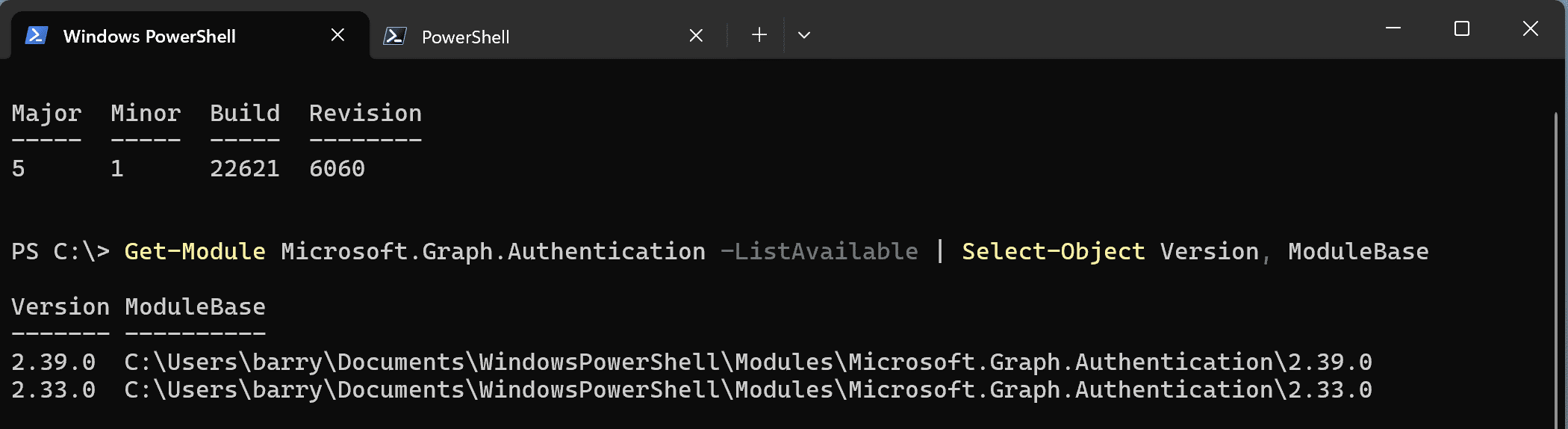Maximize the terminal window
The width and height of the screenshot is (1568, 429).
(1462, 28)
